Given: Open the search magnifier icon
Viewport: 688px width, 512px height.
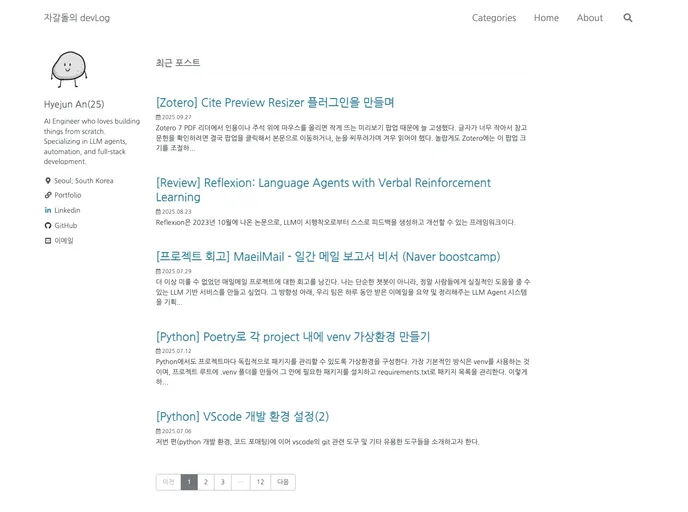Looking at the screenshot, I should (x=628, y=18).
